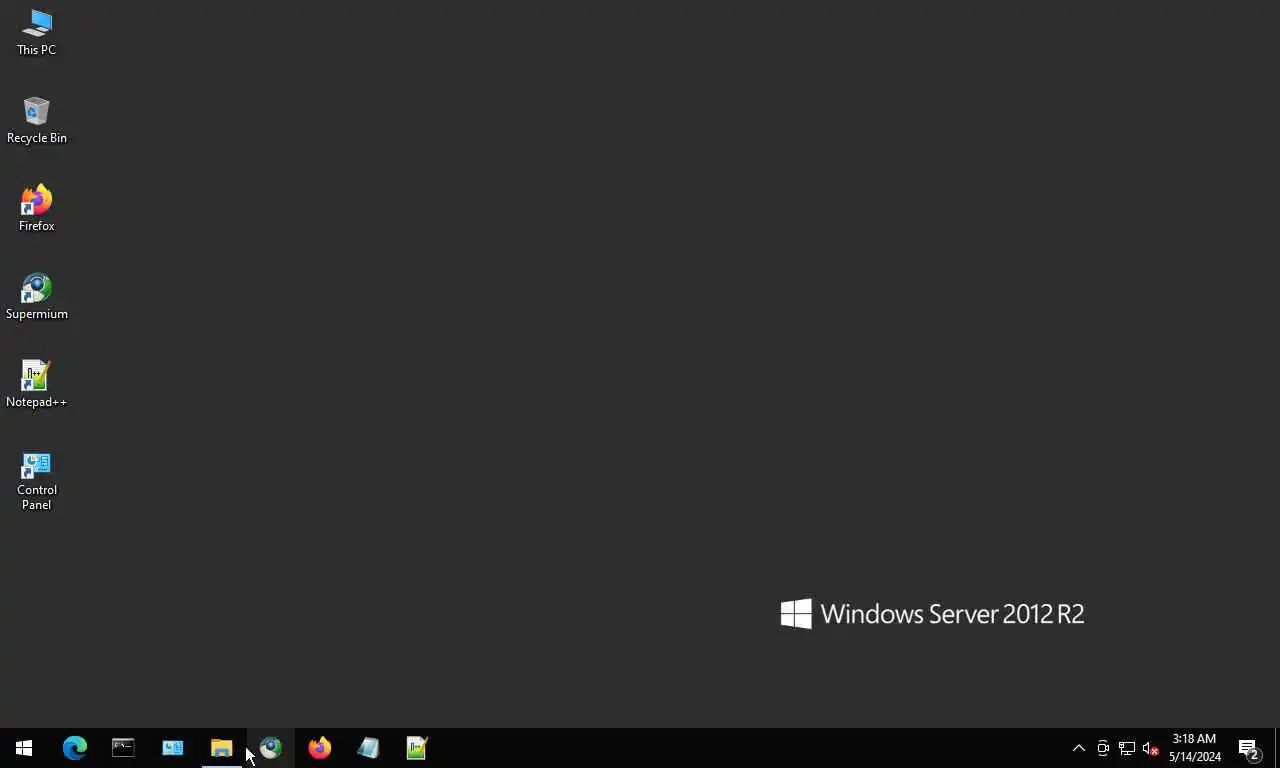This screenshot has height=768, width=1280.
Task: Open Control Panel from the taskbar
Action: 172,748
